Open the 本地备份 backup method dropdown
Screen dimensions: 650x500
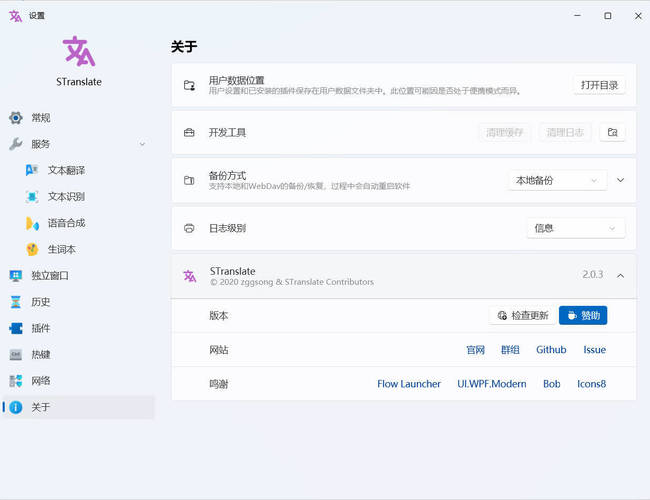556,180
